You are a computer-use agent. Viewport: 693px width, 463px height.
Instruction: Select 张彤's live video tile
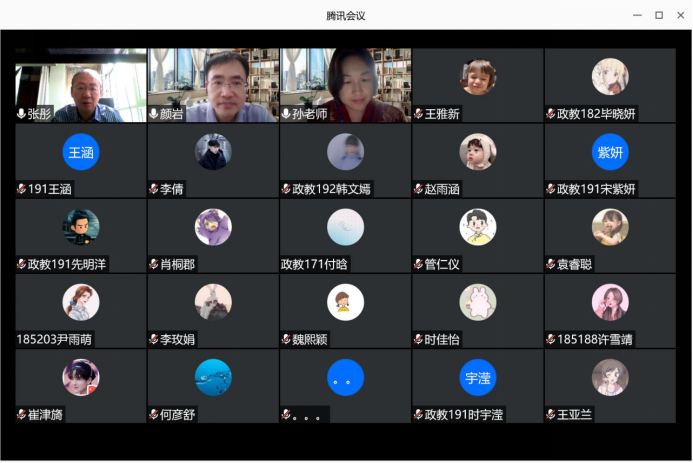(x=81, y=85)
